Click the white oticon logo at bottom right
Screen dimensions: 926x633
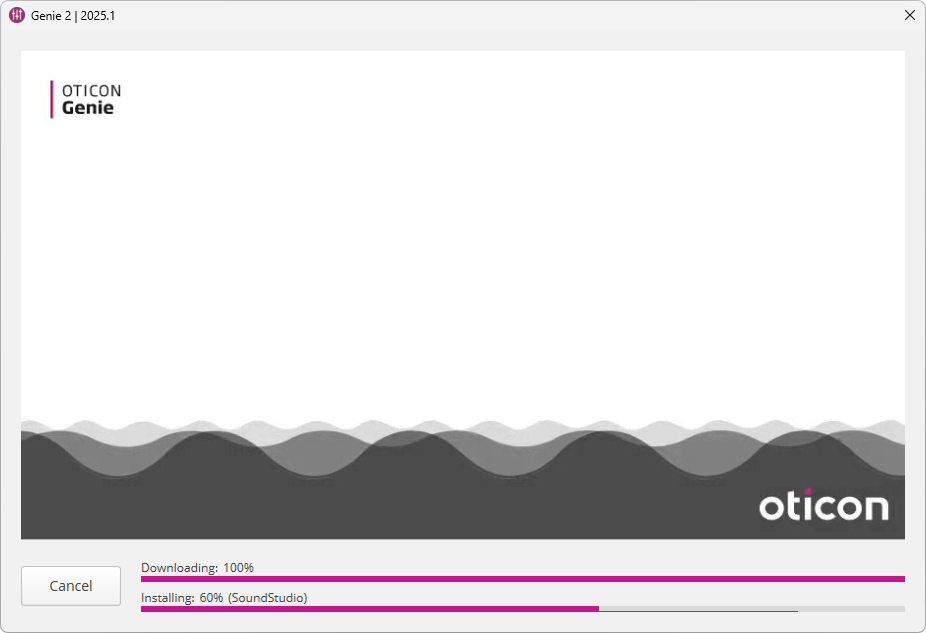point(822,506)
